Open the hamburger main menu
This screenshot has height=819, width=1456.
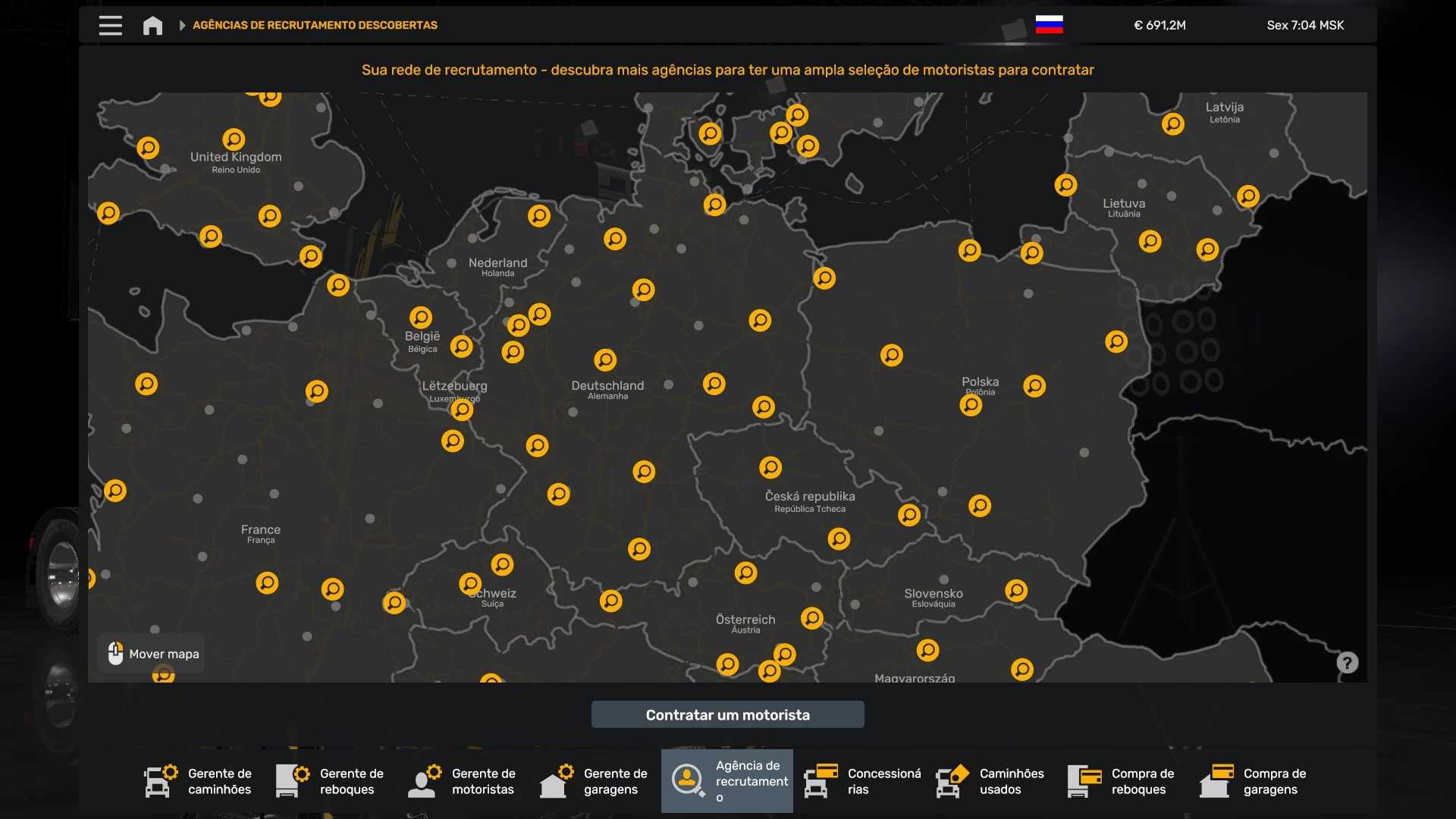pos(110,25)
